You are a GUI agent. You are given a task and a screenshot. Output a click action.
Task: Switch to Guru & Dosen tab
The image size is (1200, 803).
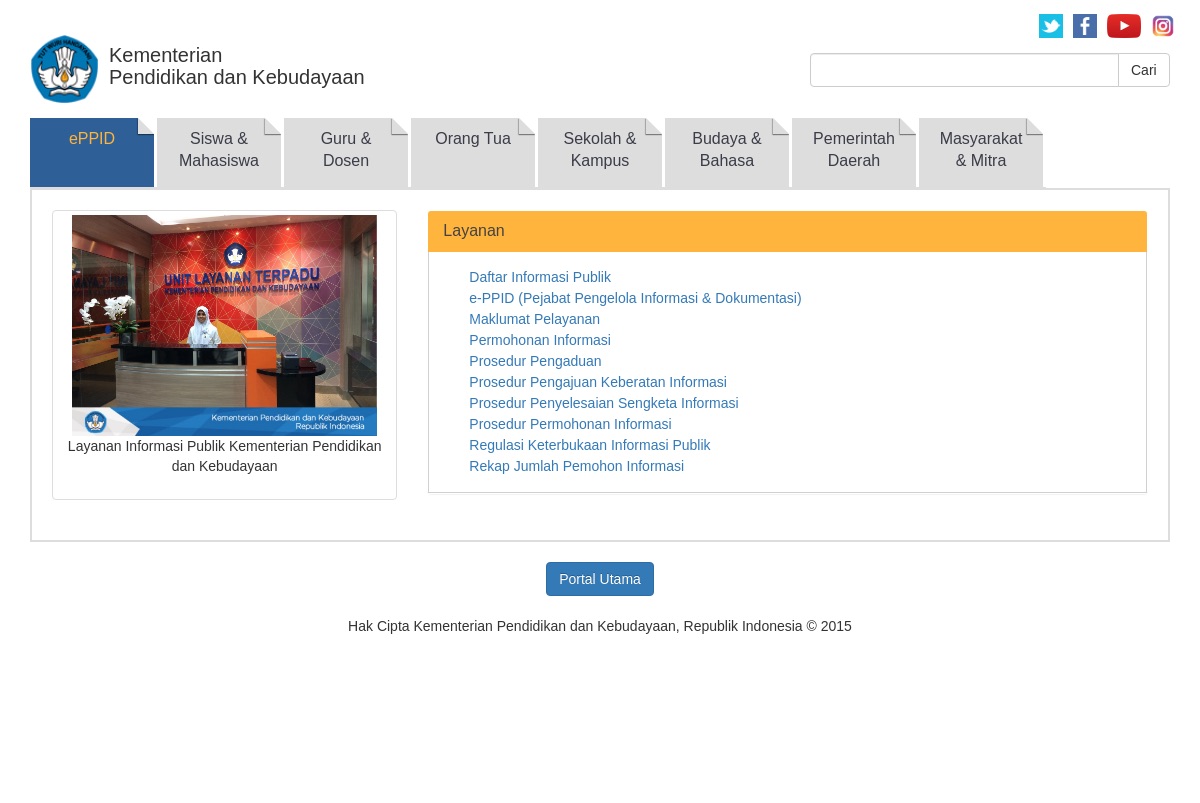click(346, 152)
